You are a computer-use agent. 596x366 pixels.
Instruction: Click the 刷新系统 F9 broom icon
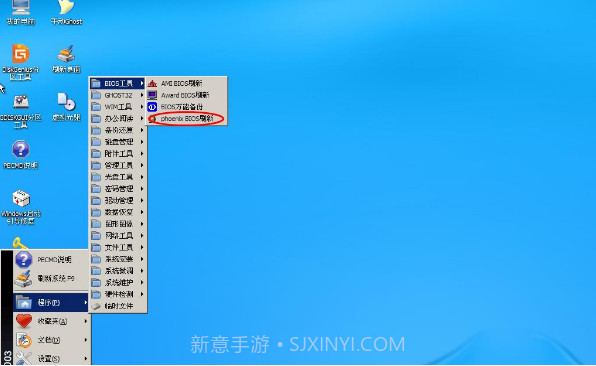(x=24, y=279)
